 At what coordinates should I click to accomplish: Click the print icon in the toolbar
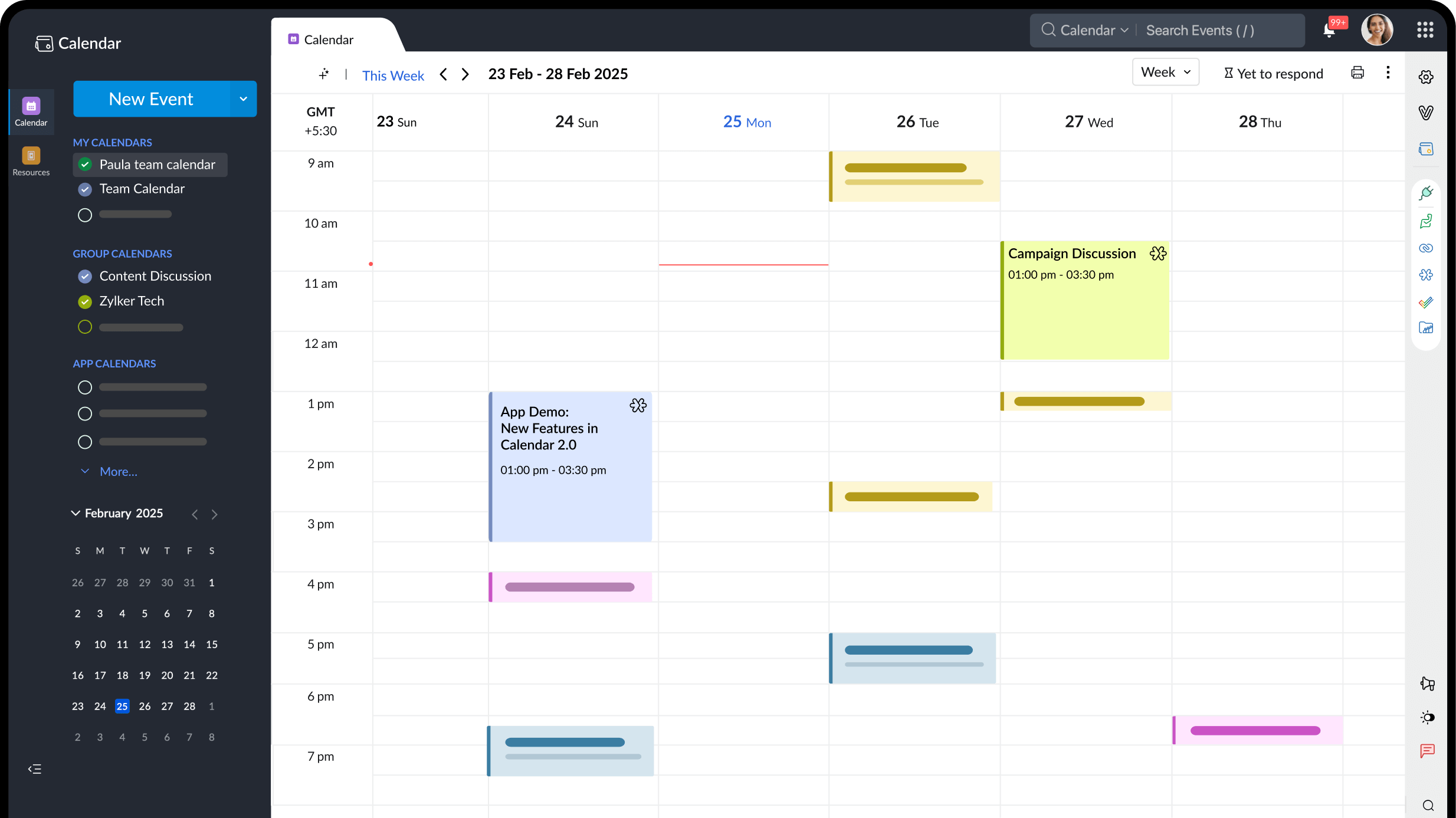click(1357, 73)
